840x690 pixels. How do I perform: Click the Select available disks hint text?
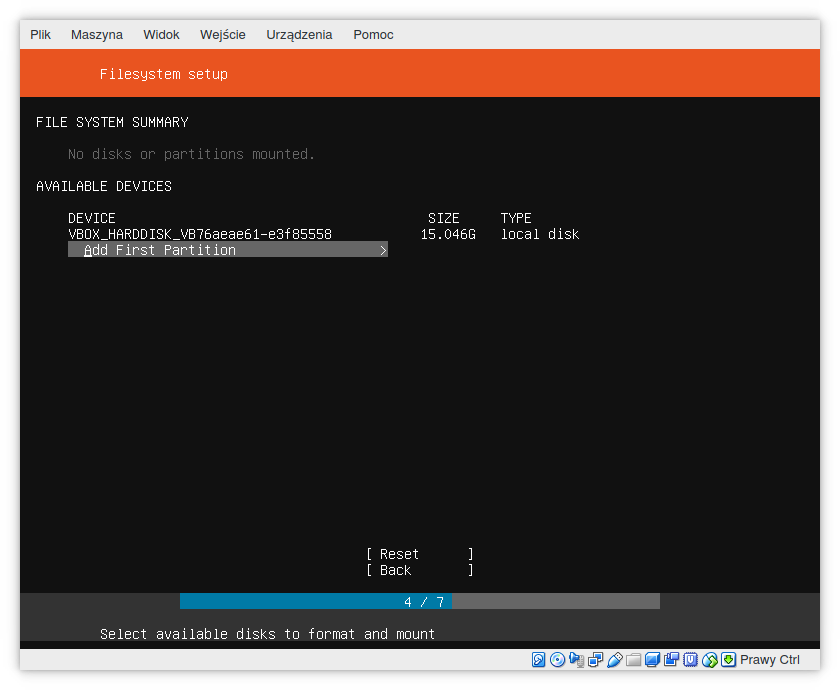point(267,634)
